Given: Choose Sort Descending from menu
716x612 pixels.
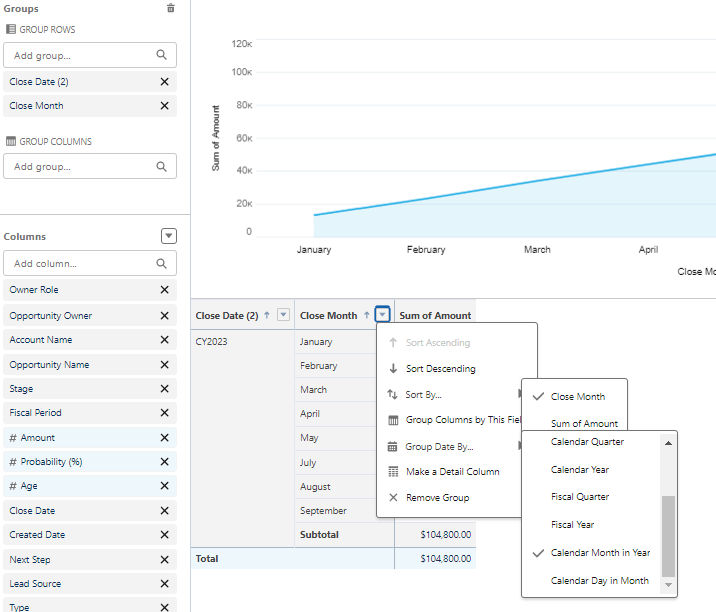Looking at the screenshot, I should click(440, 369).
